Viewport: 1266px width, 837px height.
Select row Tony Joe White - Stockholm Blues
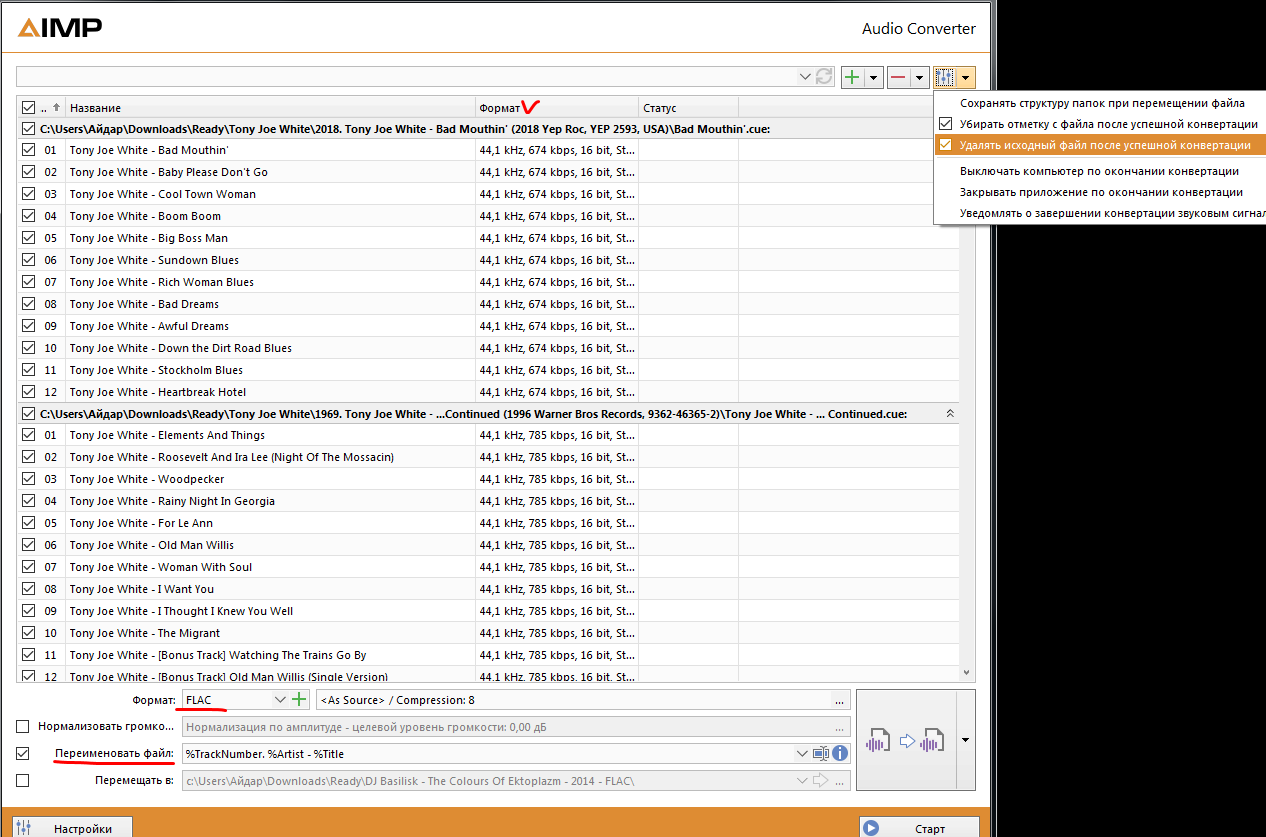(x=487, y=370)
